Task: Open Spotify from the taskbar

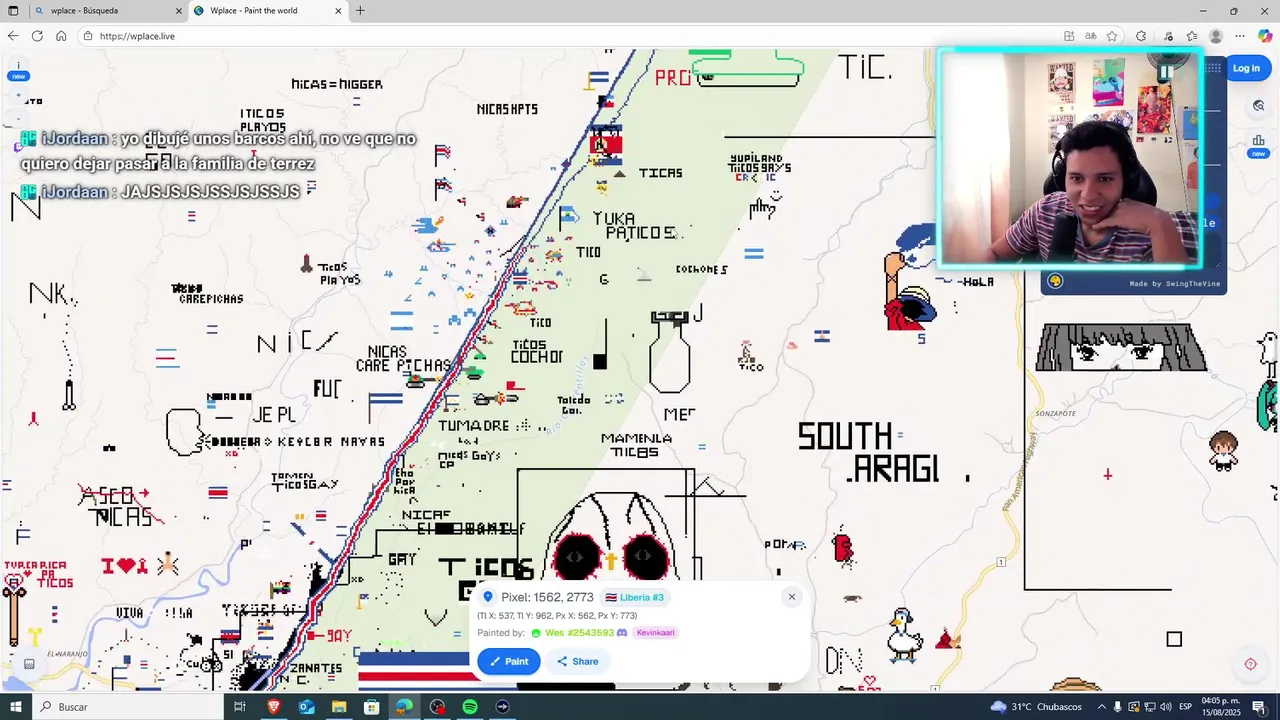Action: coord(470,707)
